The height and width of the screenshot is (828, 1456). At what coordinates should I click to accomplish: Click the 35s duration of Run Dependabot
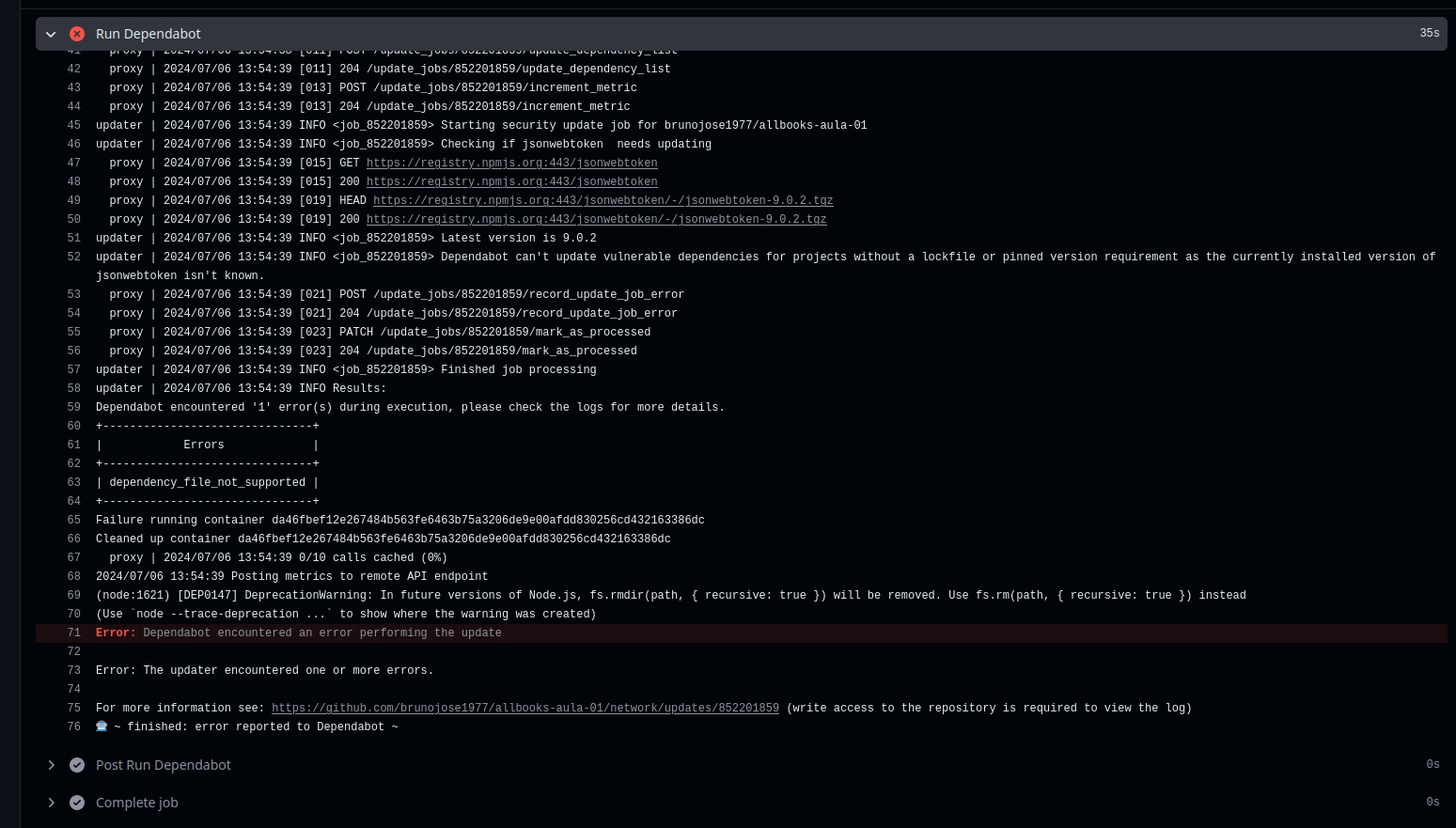pos(1430,33)
